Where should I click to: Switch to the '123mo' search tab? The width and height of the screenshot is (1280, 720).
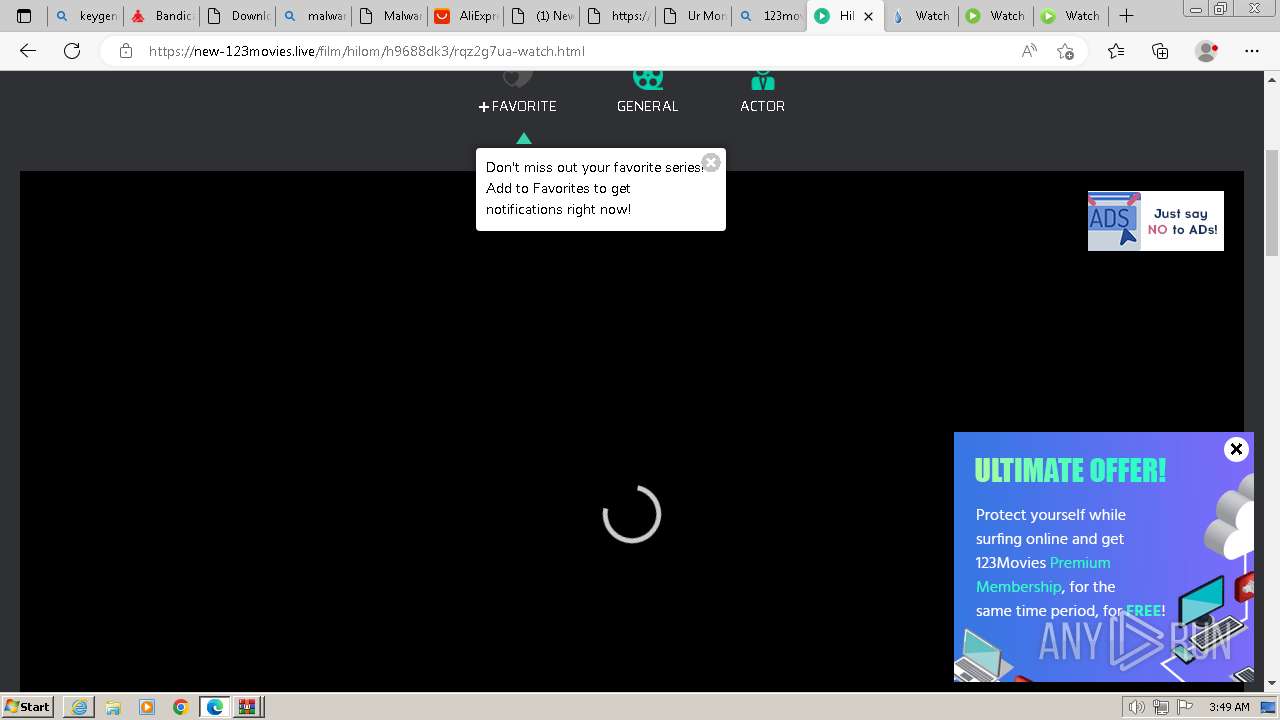coord(769,16)
